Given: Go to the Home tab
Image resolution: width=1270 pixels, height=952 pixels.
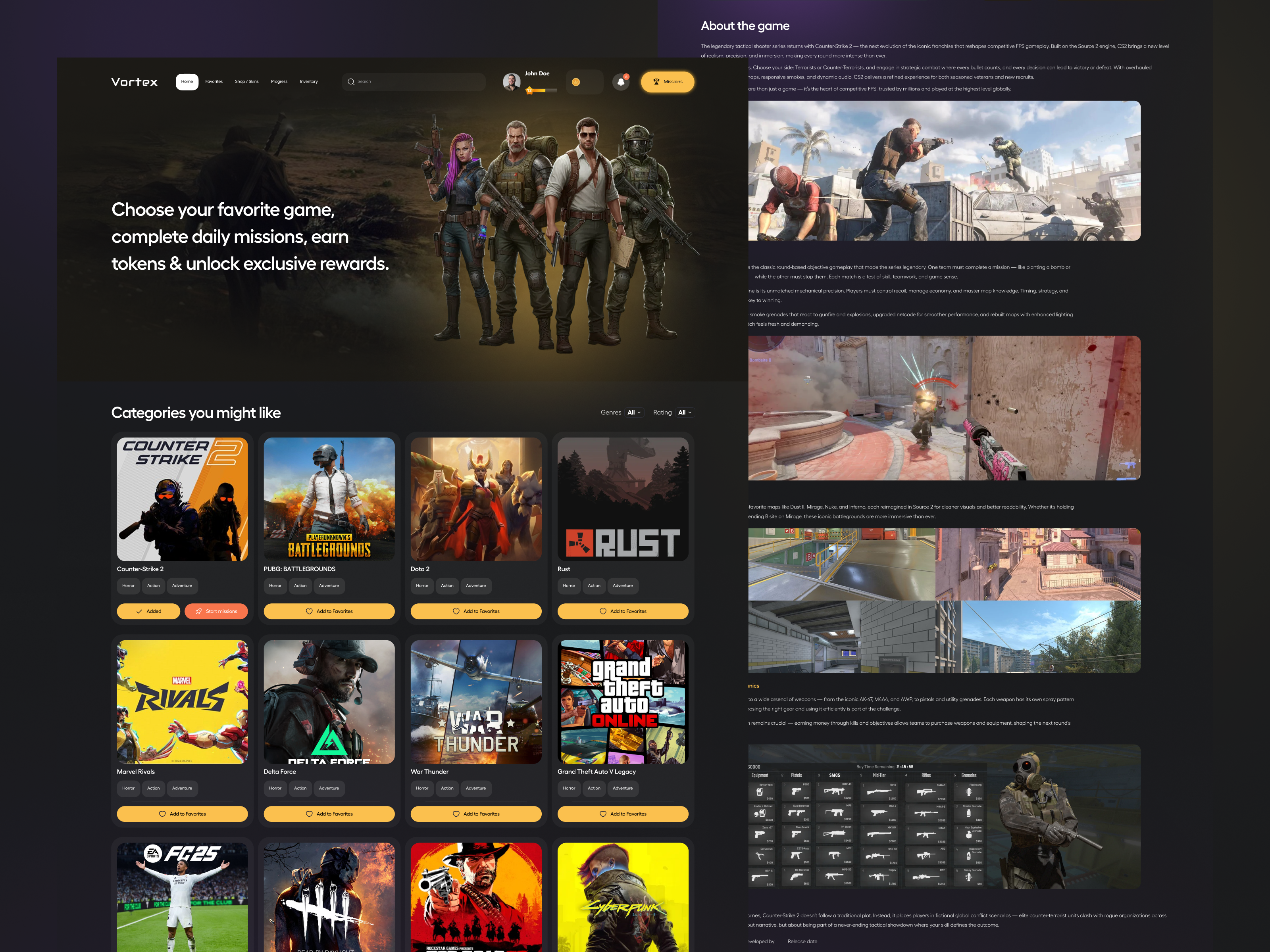Looking at the screenshot, I should coord(187,81).
